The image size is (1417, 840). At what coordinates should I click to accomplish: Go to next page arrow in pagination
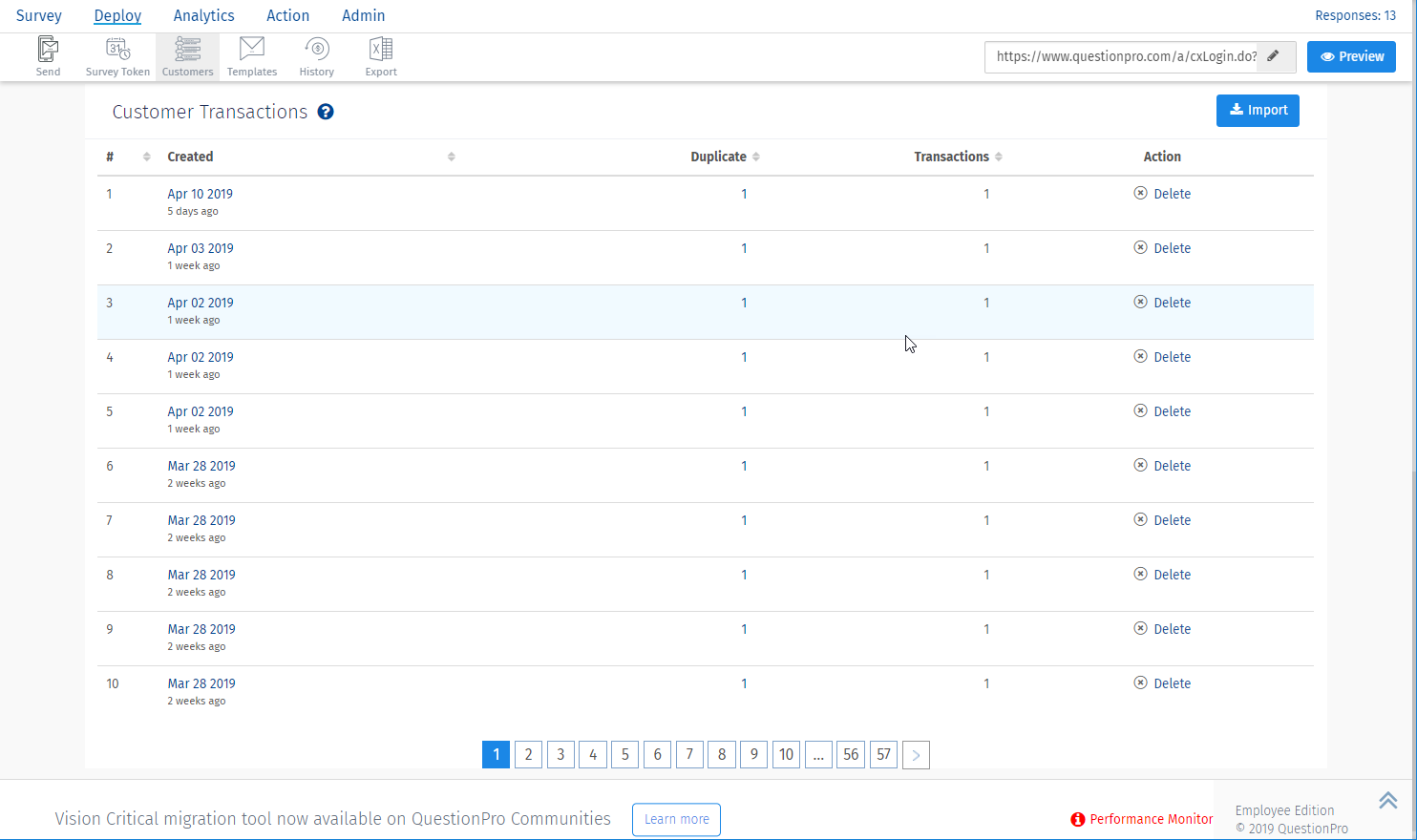tap(916, 755)
